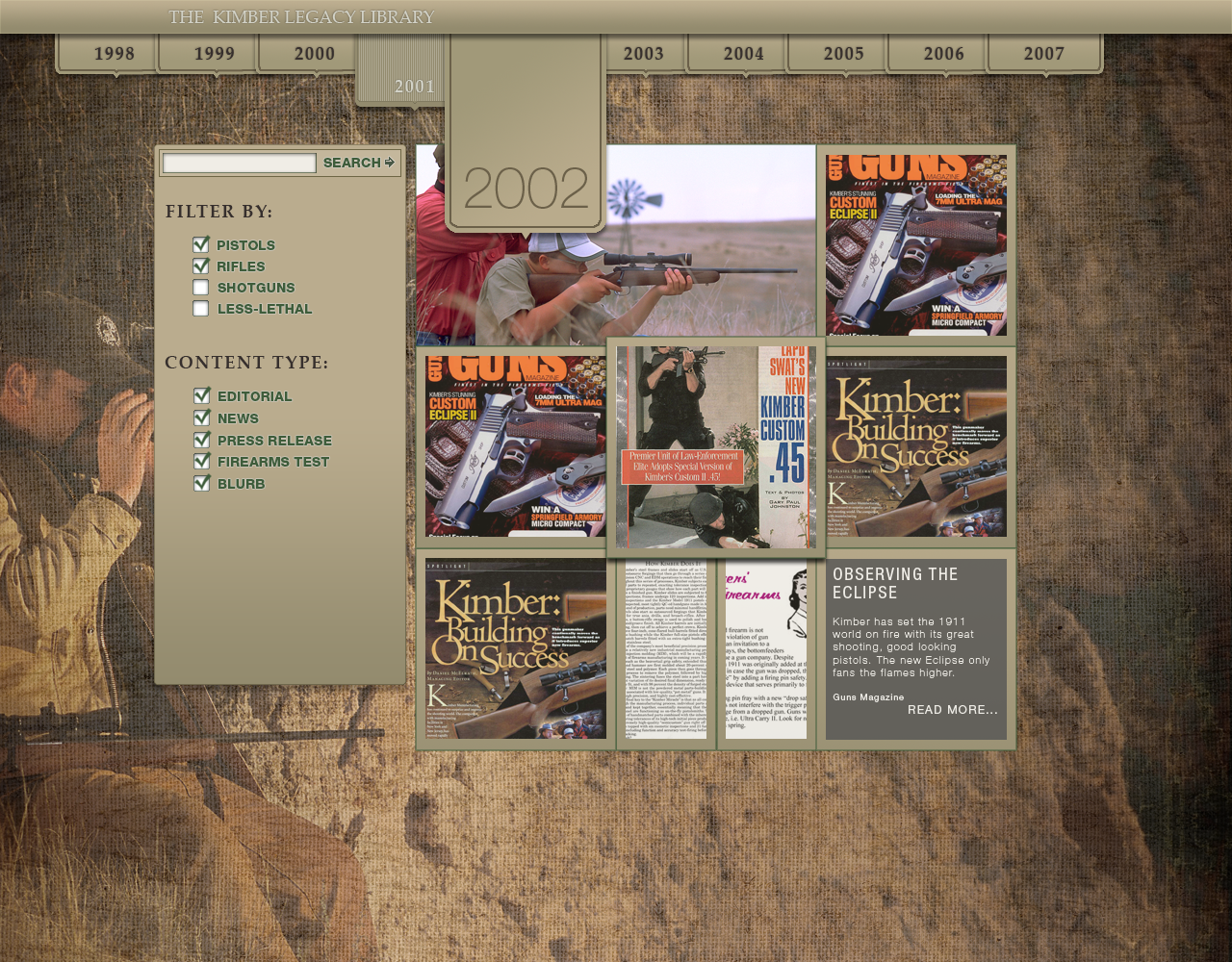This screenshot has height=962, width=1232.
Task: Open the 2007 year tab
Action: pyautogui.click(x=1044, y=54)
